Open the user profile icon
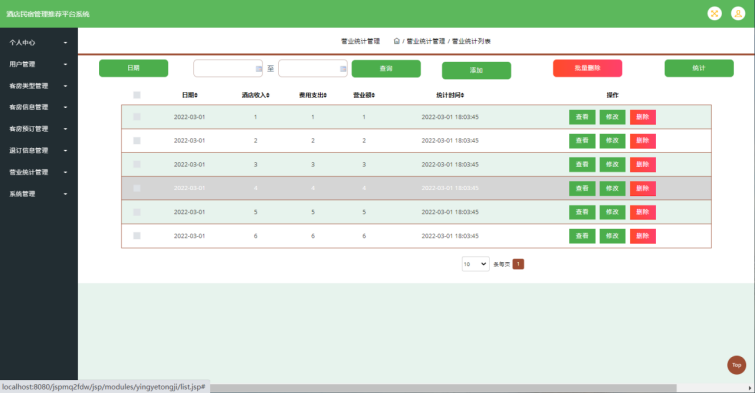The width and height of the screenshot is (756, 393). pyautogui.click(x=738, y=14)
